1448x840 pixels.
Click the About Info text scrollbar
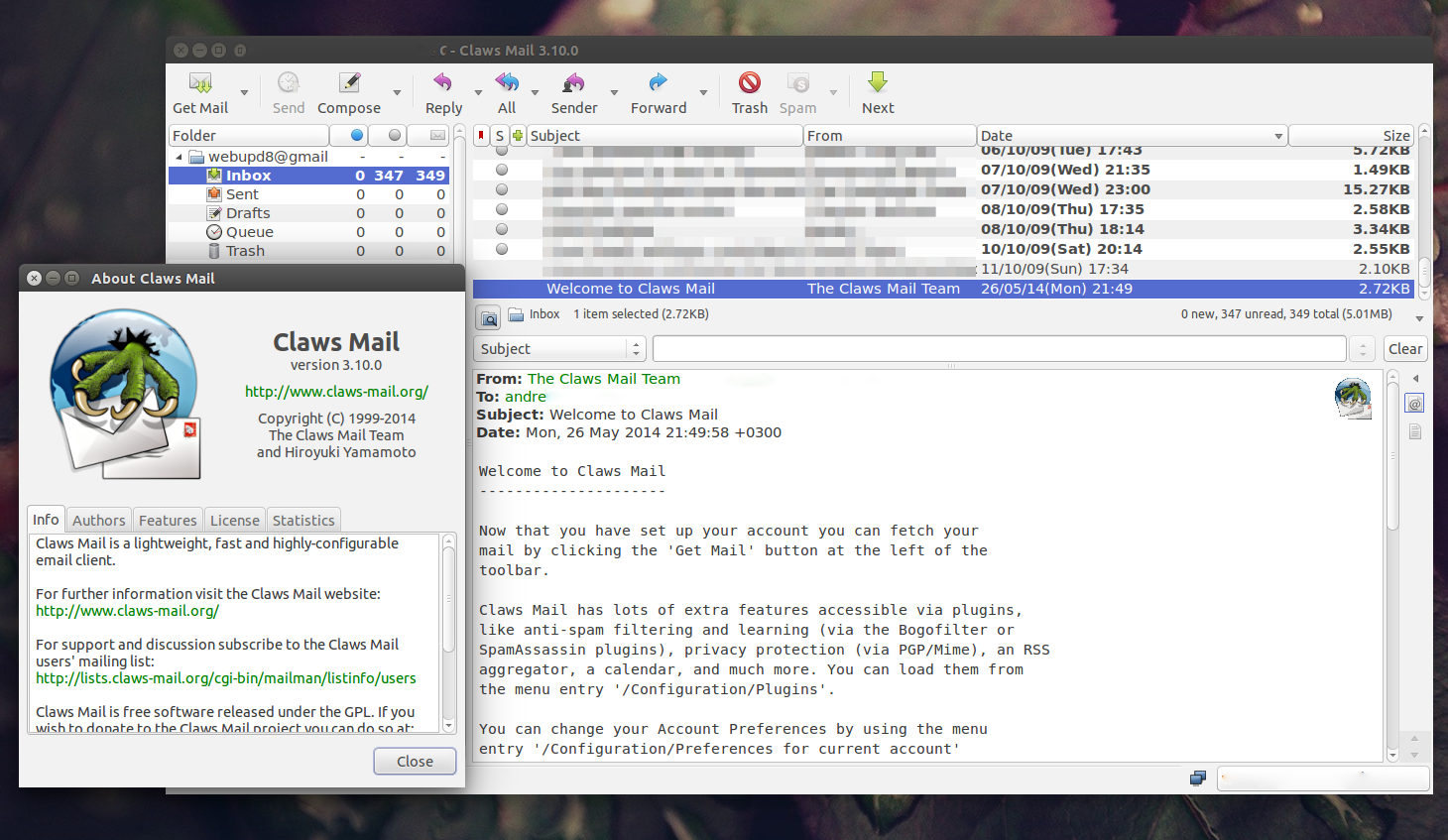pos(448,633)
